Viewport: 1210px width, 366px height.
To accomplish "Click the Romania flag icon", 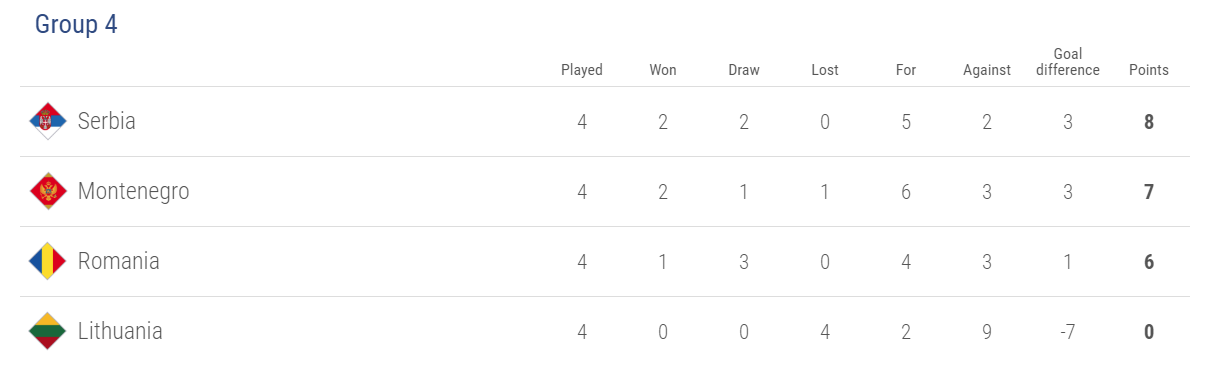I will point(47,262).
